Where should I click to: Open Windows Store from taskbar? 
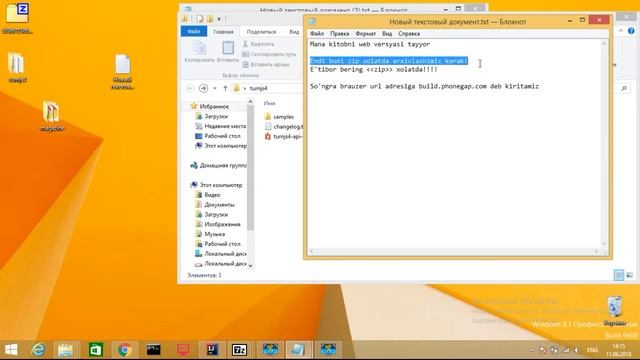tap(96, 350)
